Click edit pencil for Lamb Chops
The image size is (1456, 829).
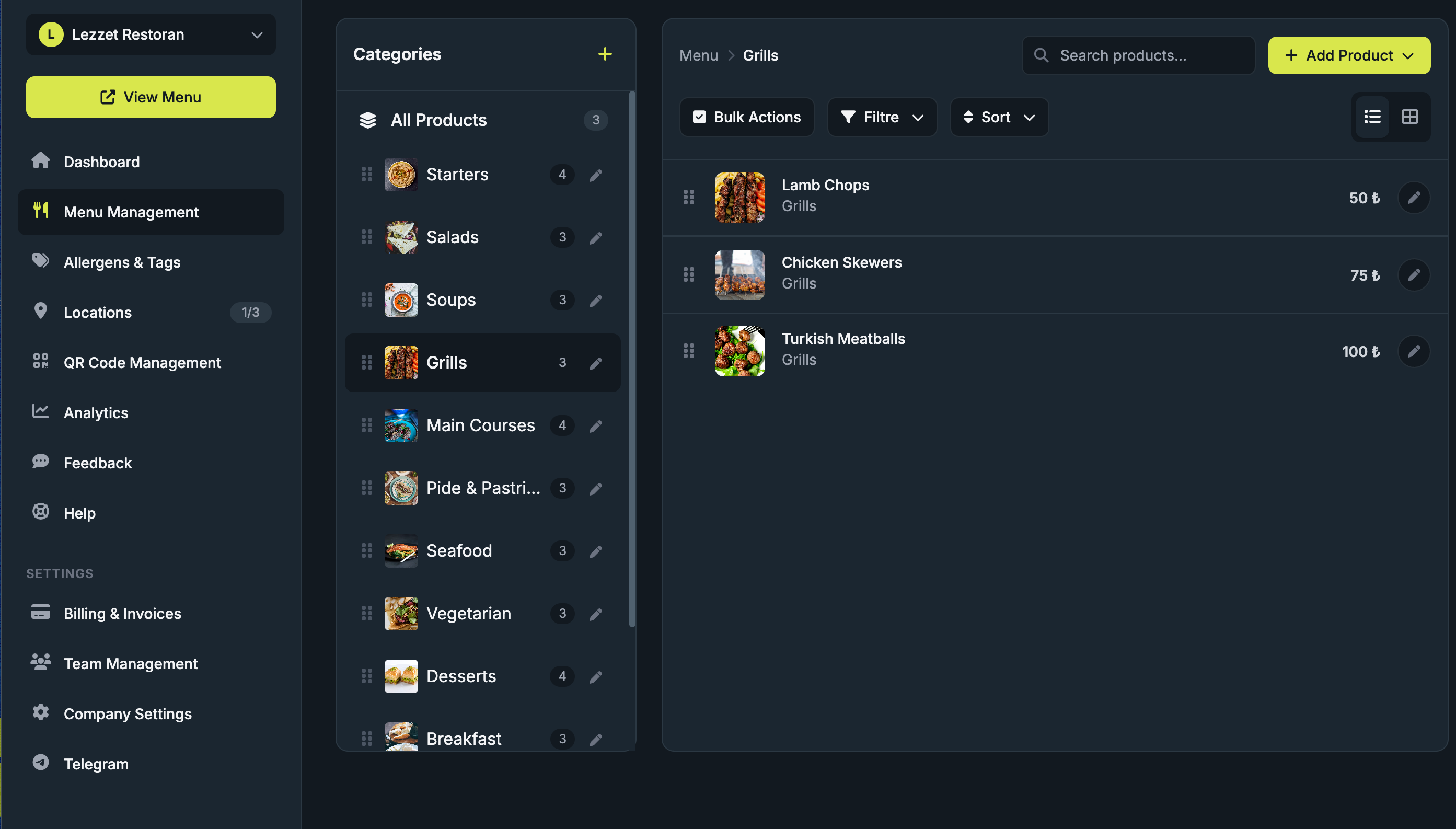(x=1413, y=198)
